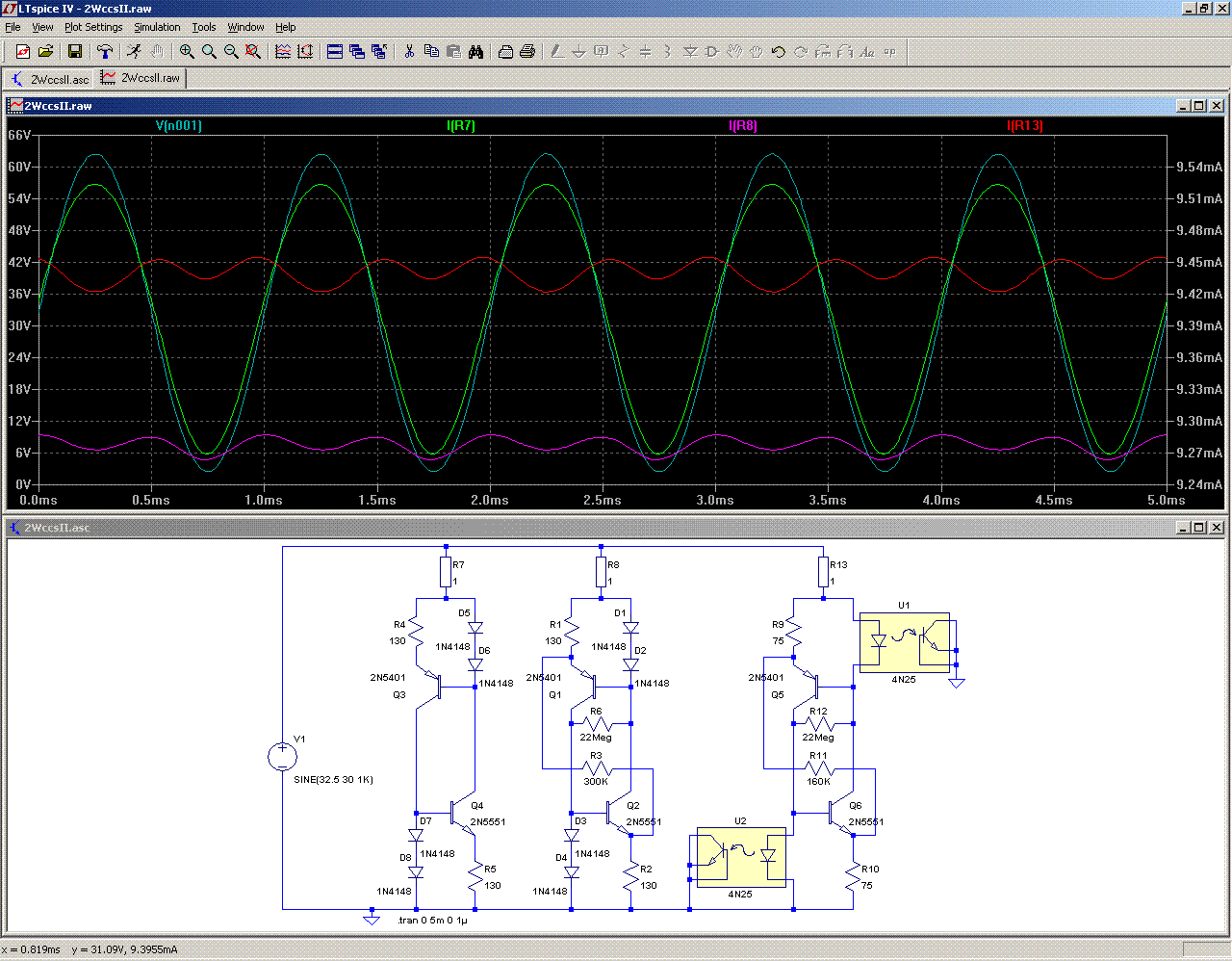Click the Zoom Full Extents crossed magnifier icon

click(253, 52)
